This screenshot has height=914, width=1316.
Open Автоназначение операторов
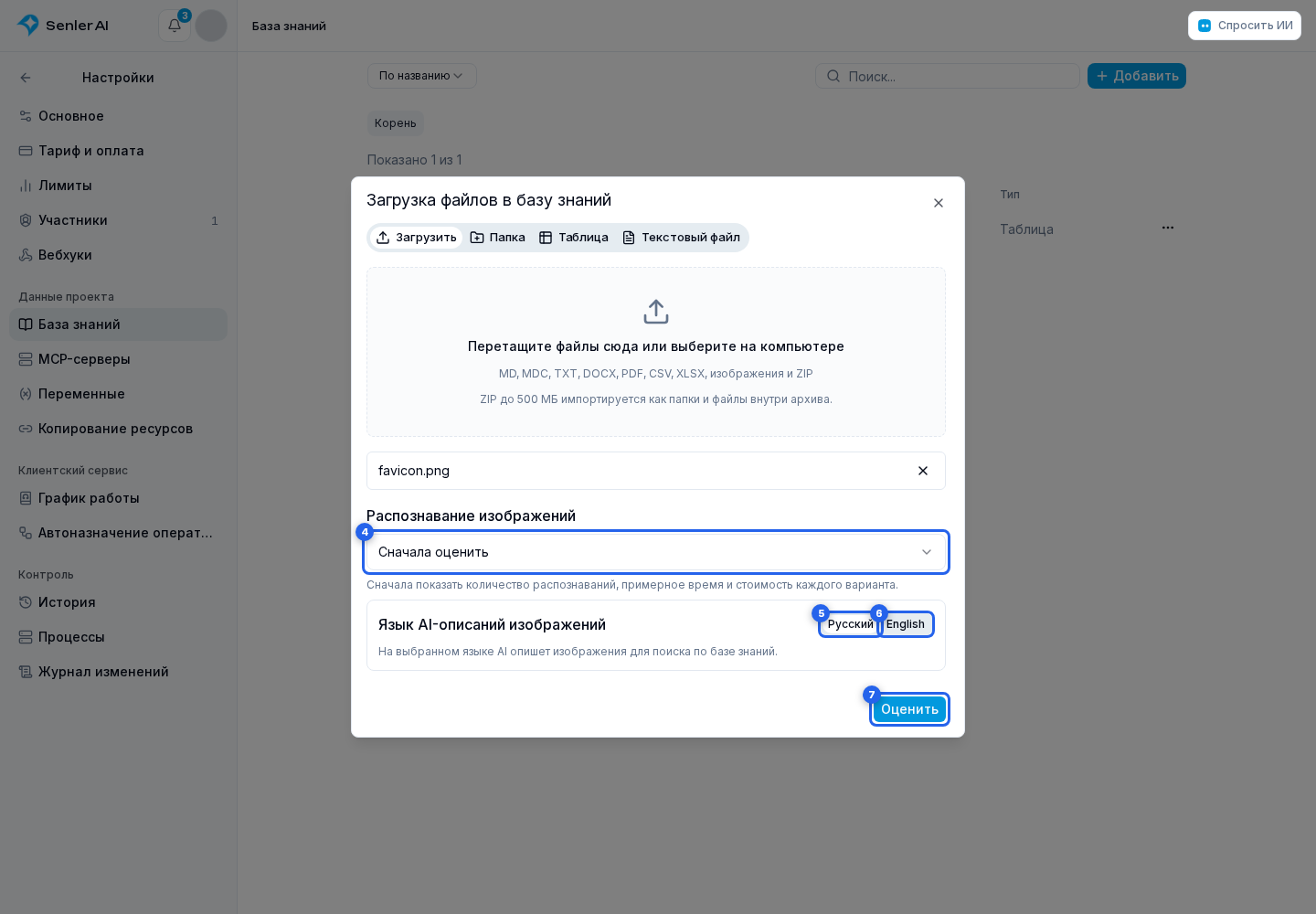[x=118, y=533]
